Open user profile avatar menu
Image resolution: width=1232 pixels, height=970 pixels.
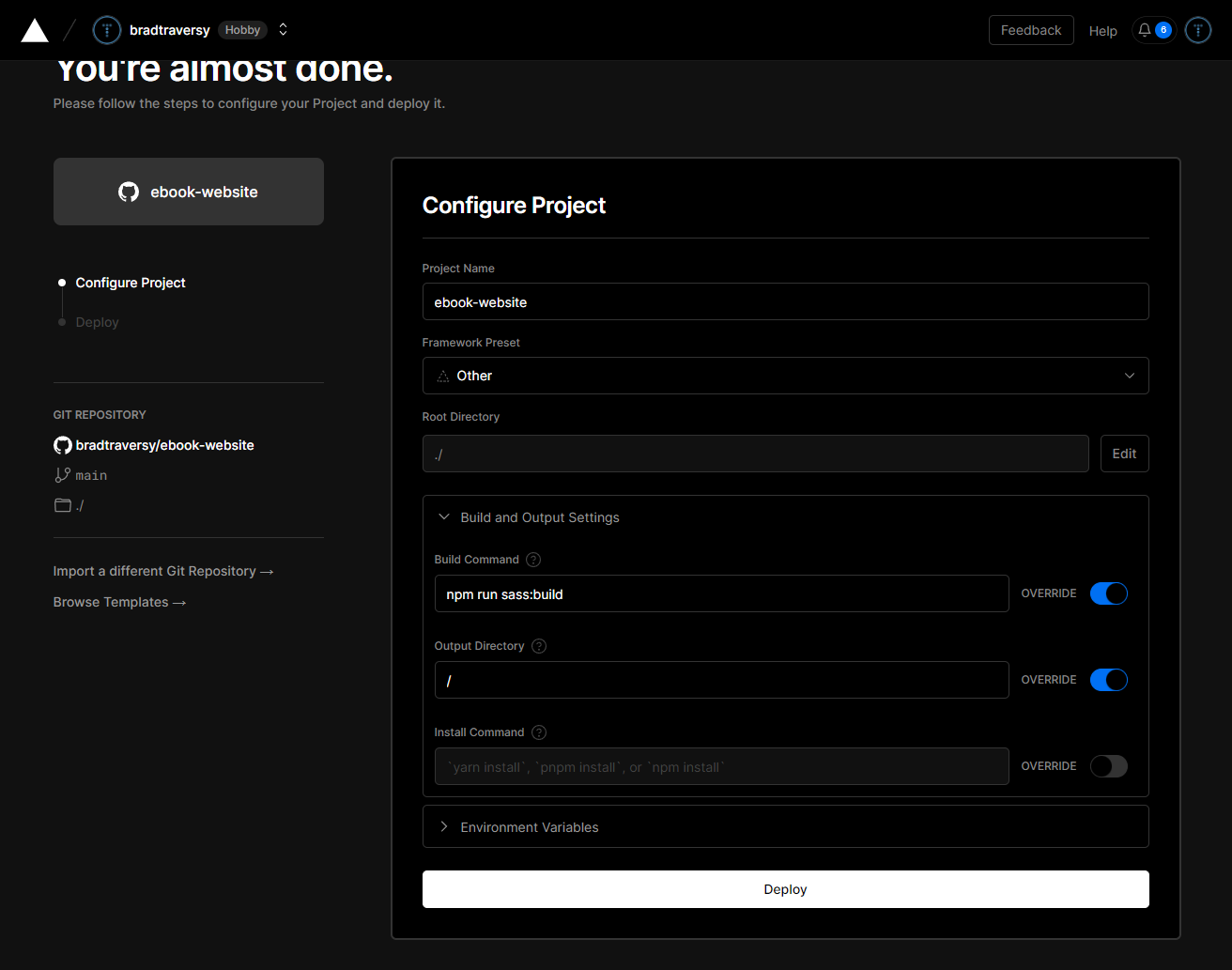click(1198, 30)
